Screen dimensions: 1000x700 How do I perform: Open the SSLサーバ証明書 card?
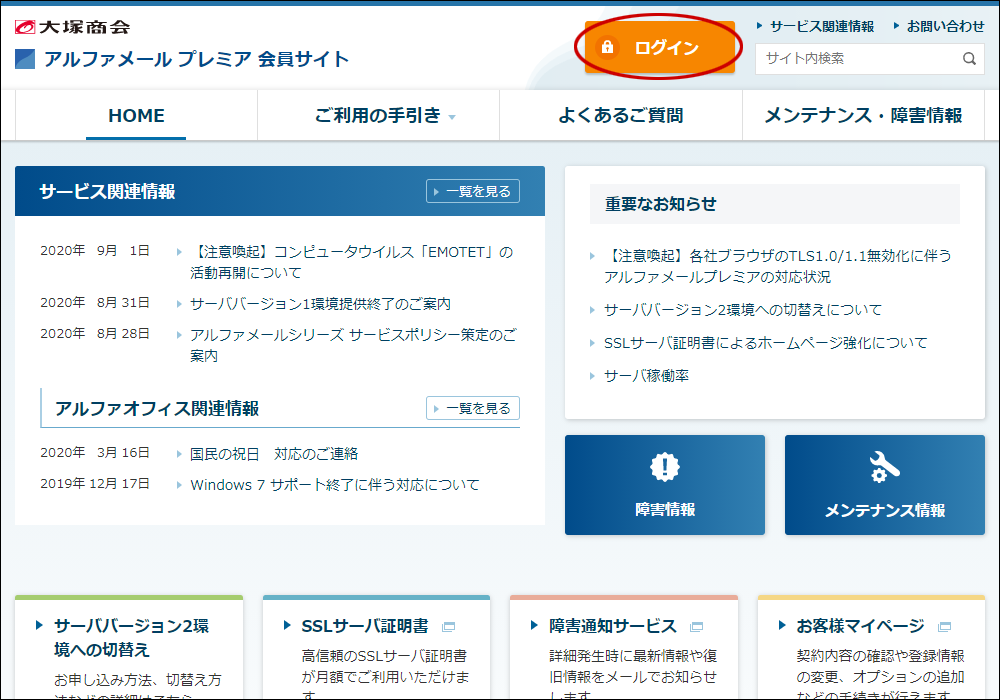376,648
